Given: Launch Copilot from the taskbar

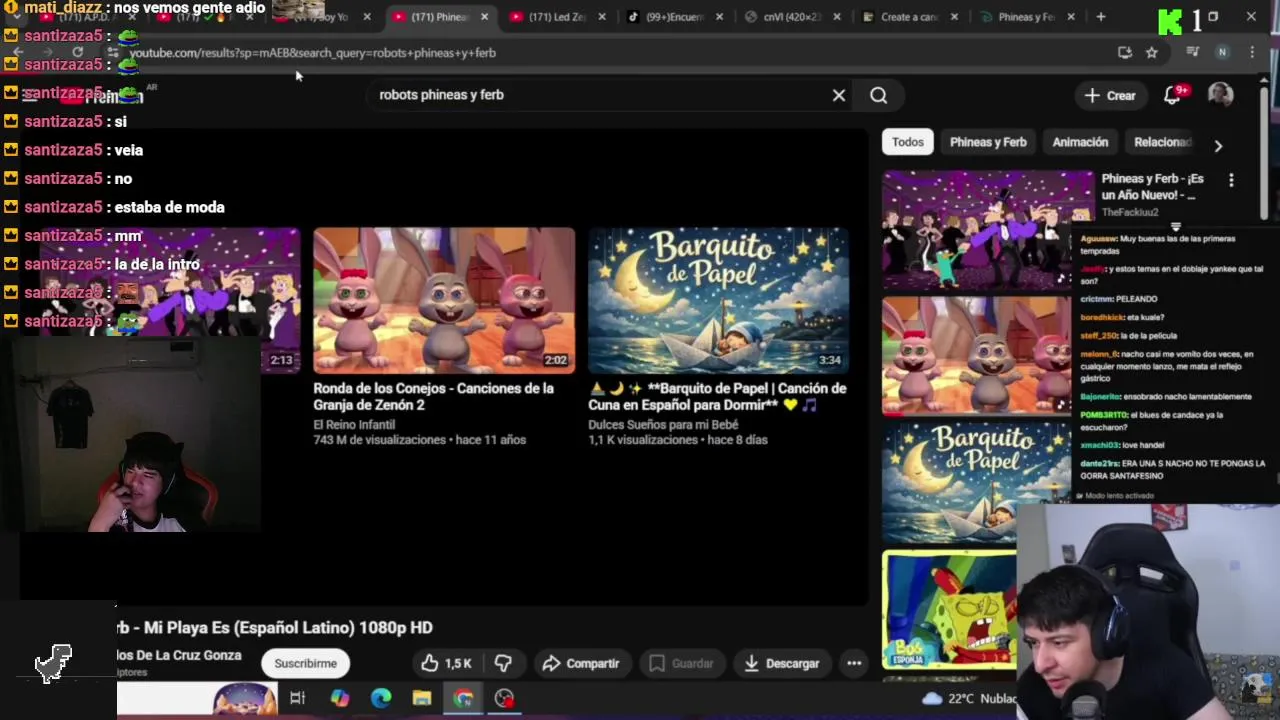Looking at the screenshot, I should 340,698.
